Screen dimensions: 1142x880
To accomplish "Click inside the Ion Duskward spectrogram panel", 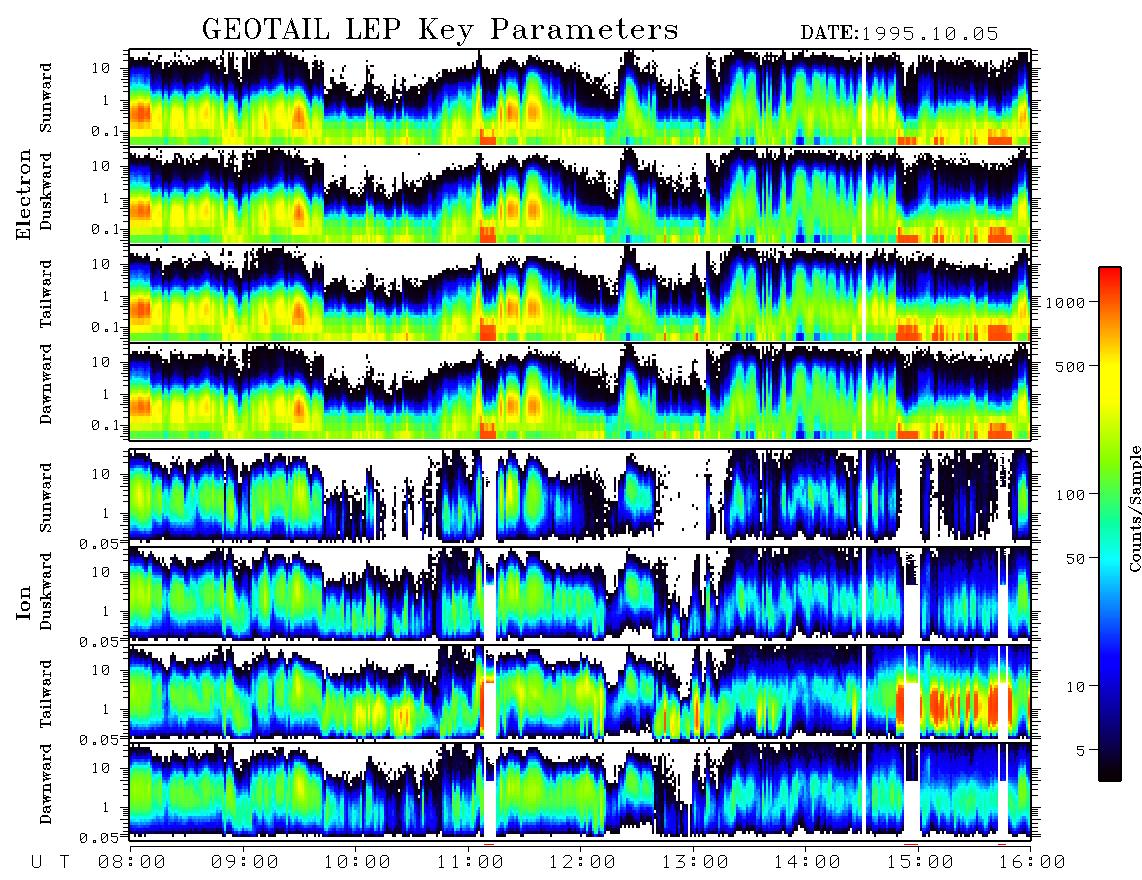I will 580,594.
